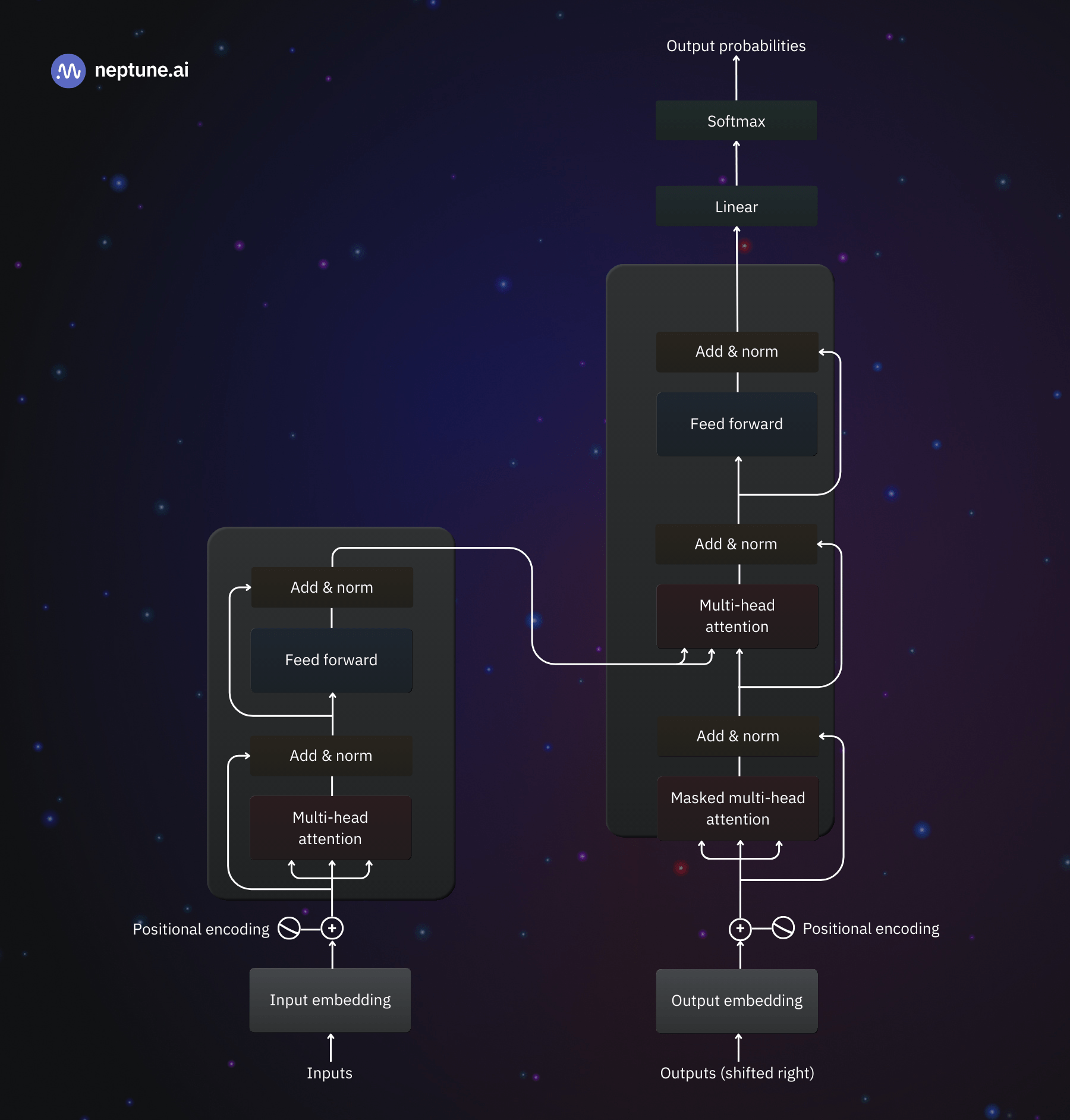Click the decoder Feed forward block
Screen dimensions: 1070x1120
[x=737, y=423]
